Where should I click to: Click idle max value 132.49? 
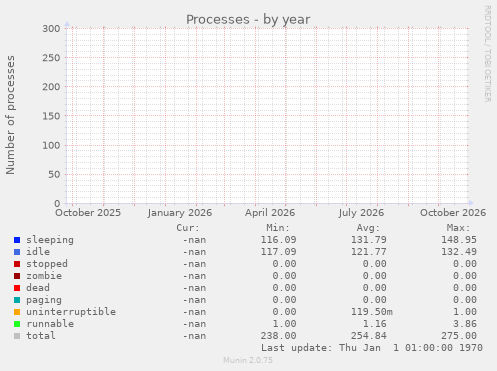click(459, 252)
